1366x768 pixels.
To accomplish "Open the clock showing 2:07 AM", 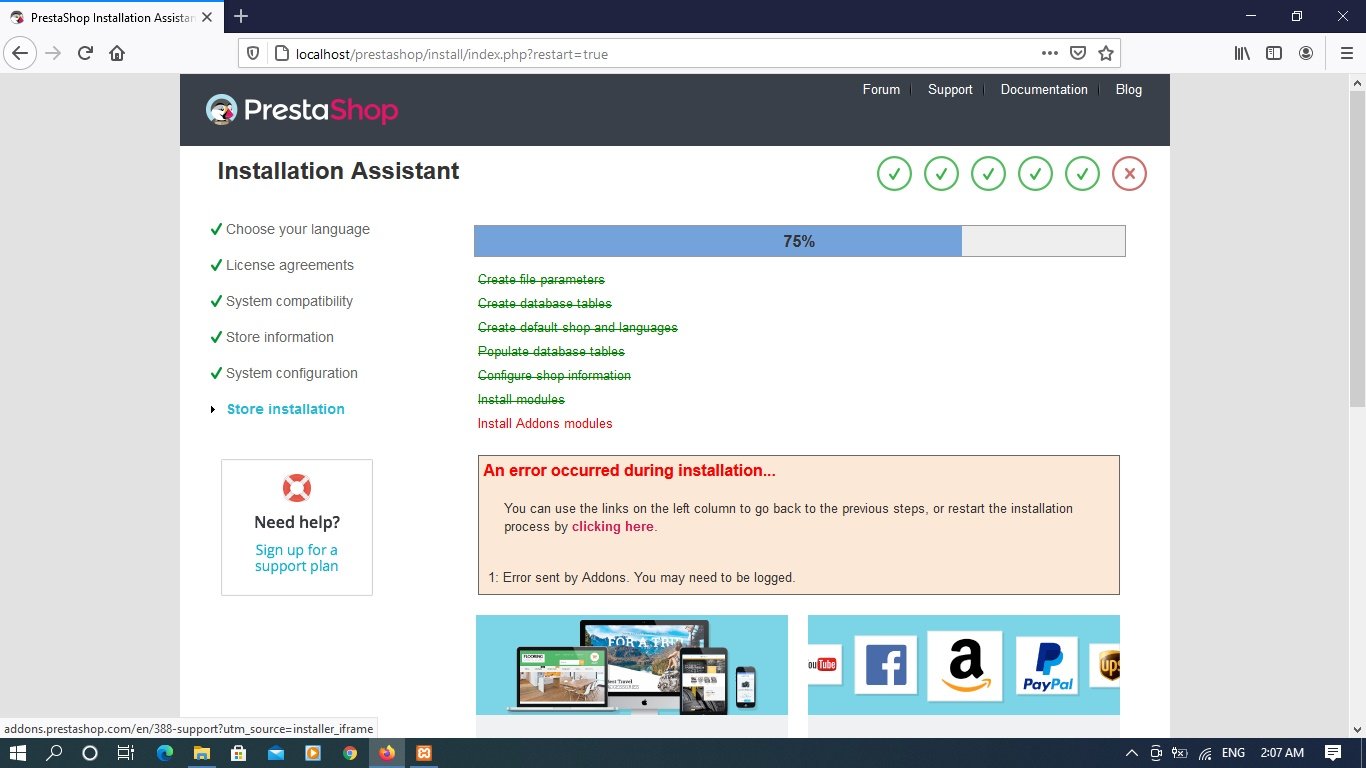I will 1282,753.
